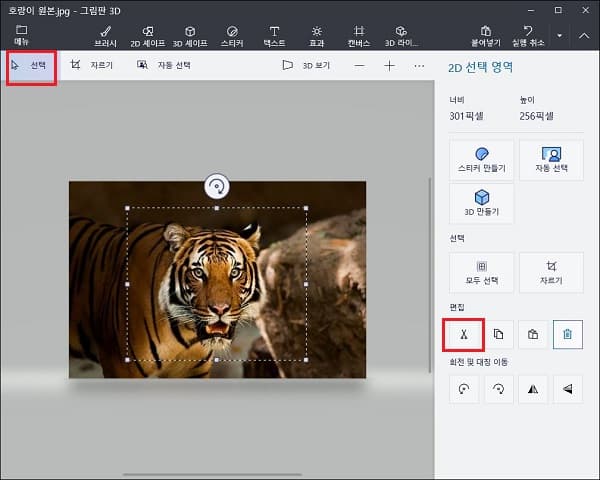Rotate selection left (counterclockwise)
The image size is (600, 480).
point(464,389)
